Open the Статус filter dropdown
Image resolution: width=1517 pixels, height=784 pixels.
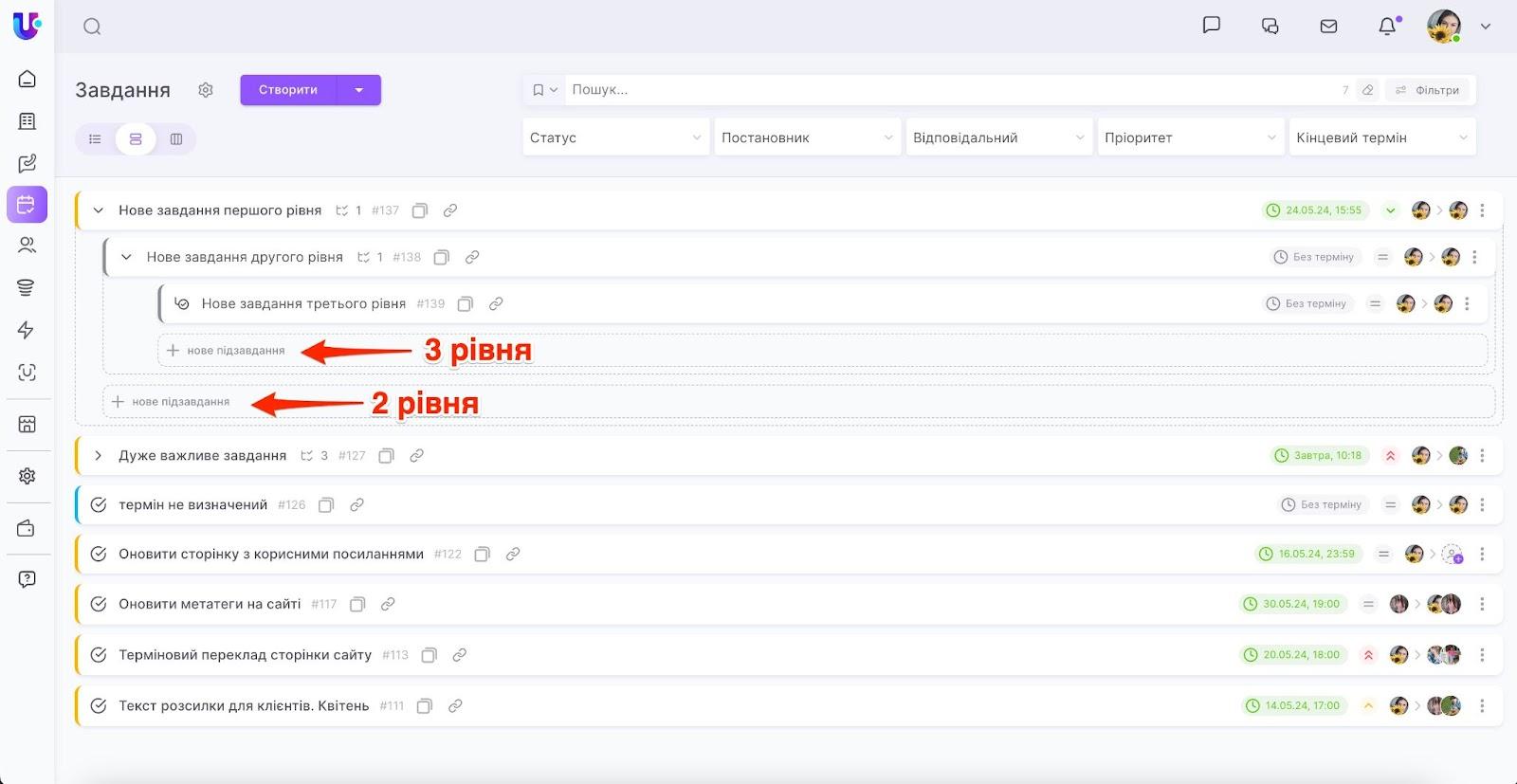tap(615, 137)
